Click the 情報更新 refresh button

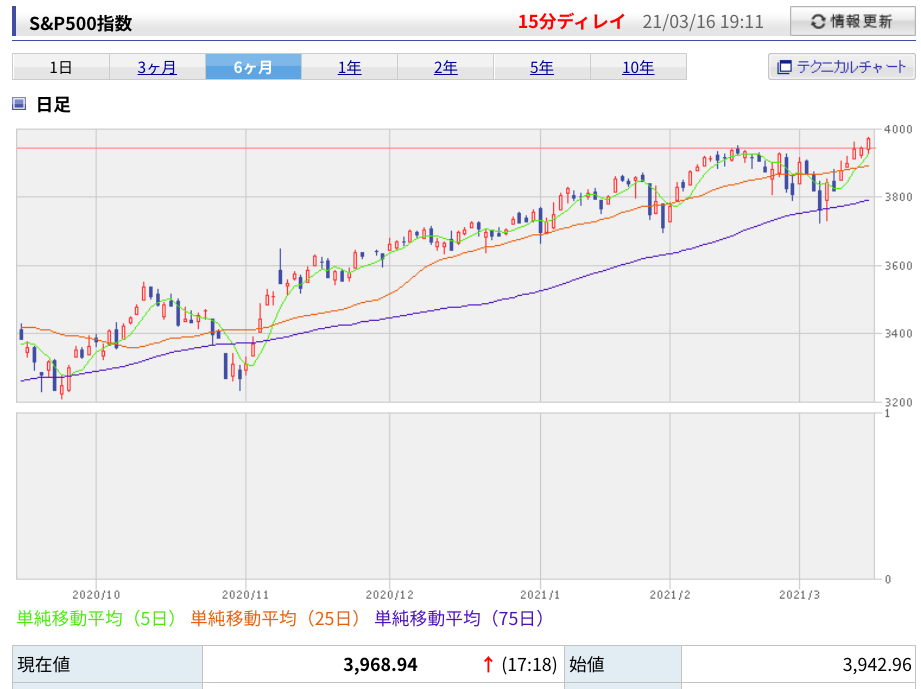point(852,22)
